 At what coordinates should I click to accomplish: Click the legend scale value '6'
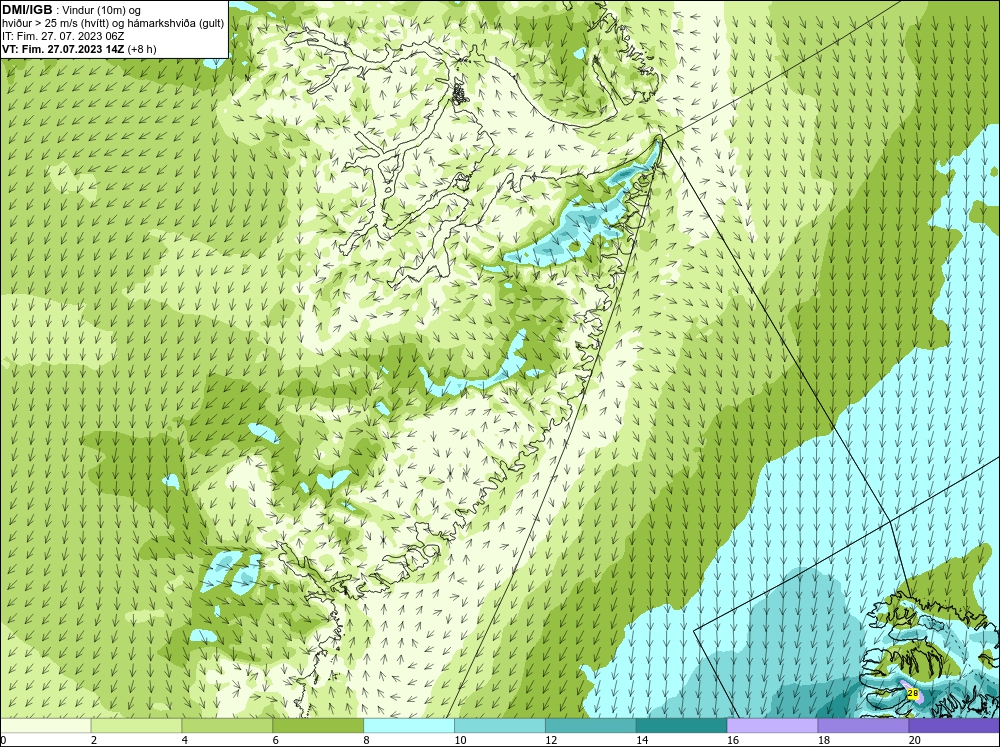276,740
